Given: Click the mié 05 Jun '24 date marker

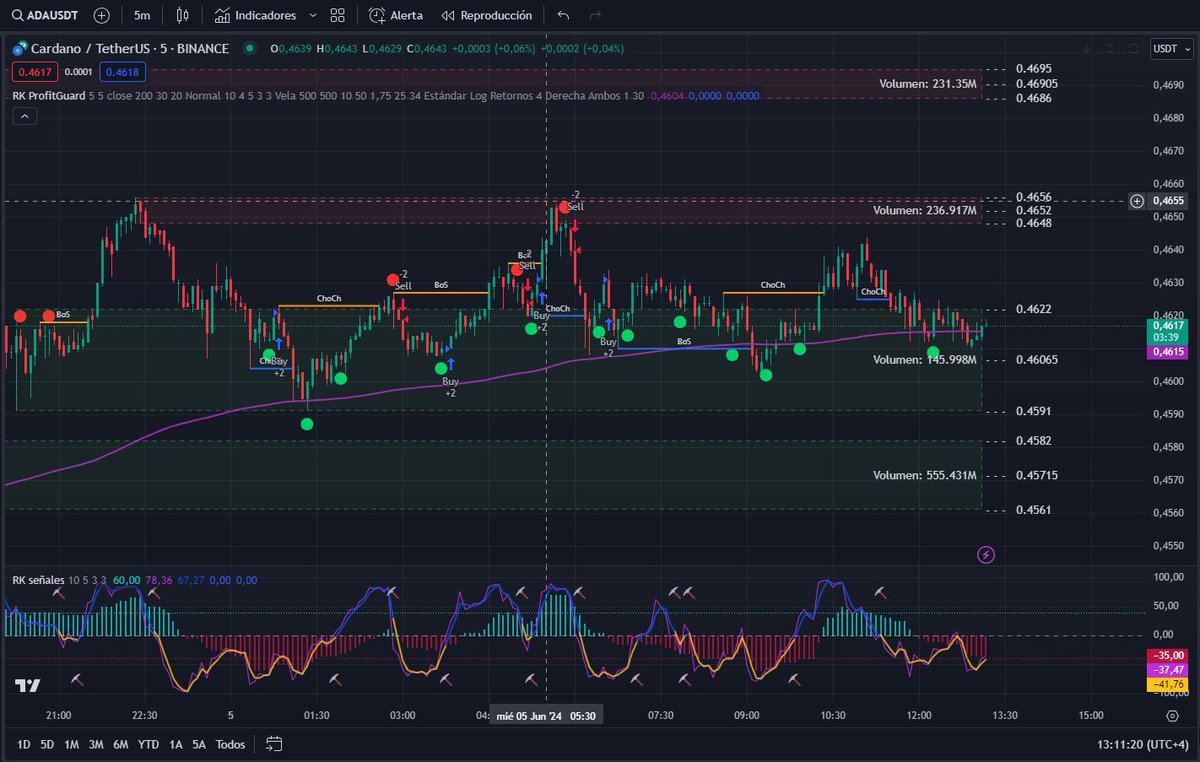Looking at the screenshot, I should point(546,716).
